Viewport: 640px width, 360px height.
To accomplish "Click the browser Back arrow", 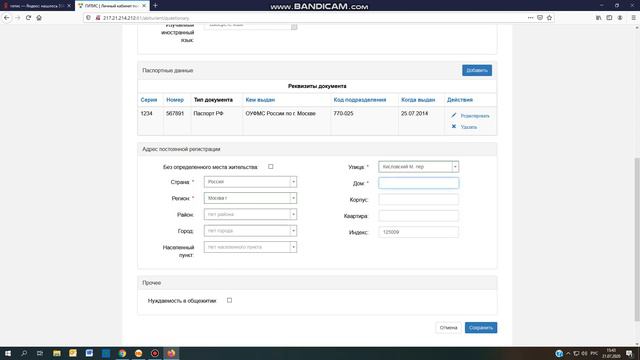I will (7, 18).
